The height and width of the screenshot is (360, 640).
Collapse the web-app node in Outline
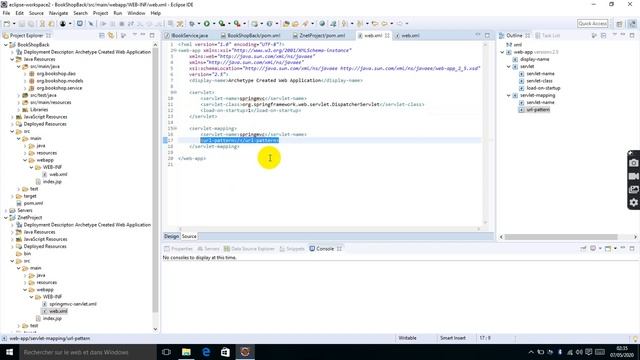pyautogui.click(x=502, y=52)
